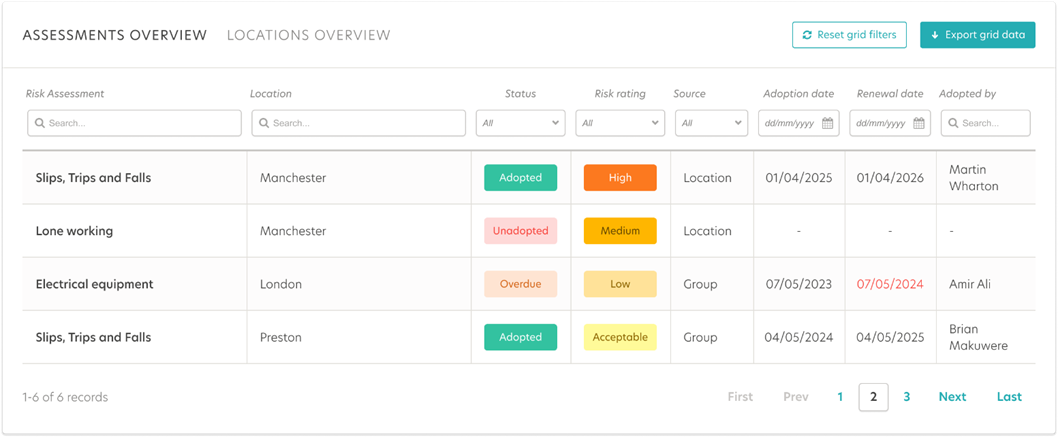Jump to the Last page
The image size is (1058, 437).
coord(1009,397)
